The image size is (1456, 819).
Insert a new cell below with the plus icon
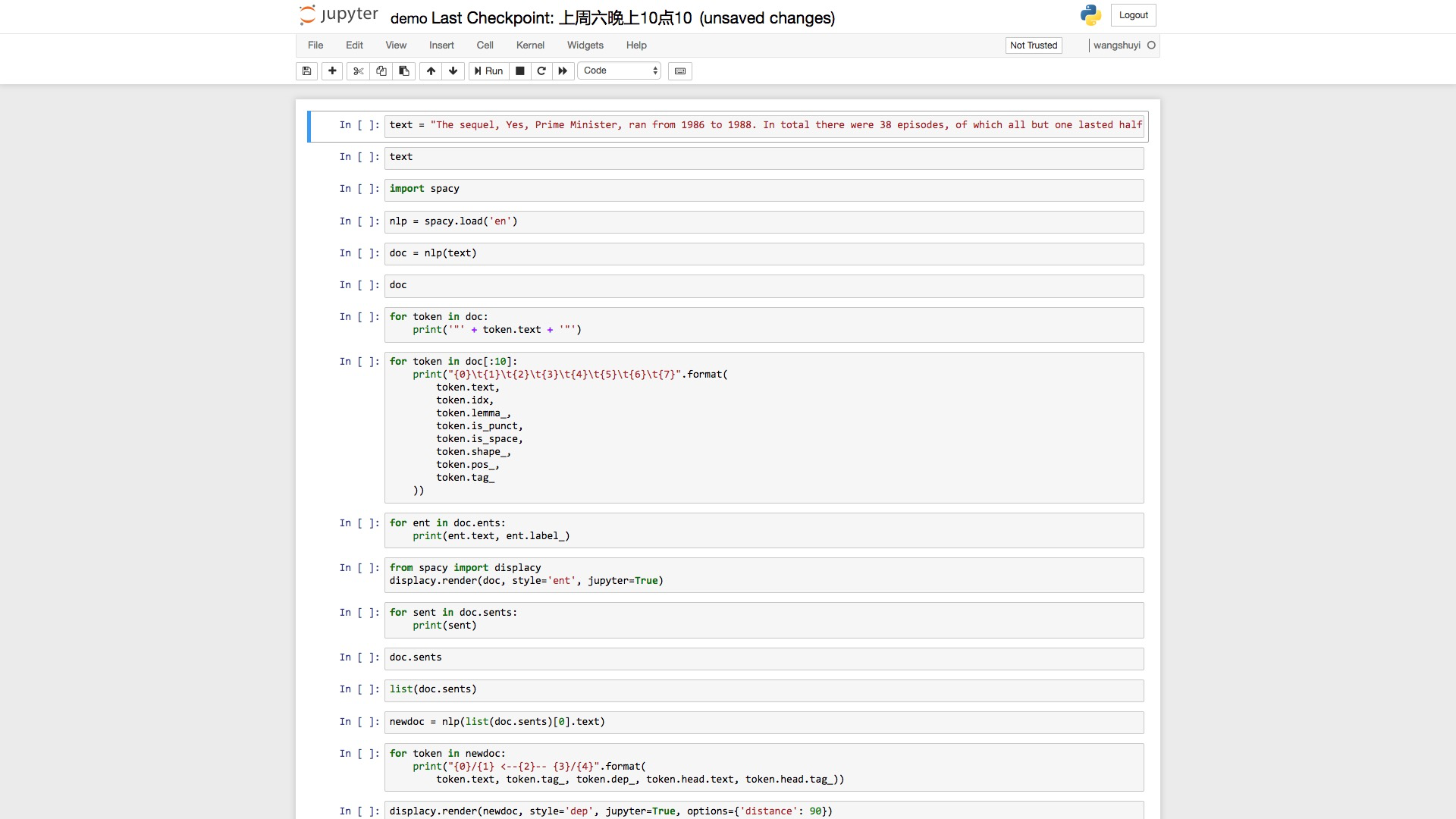point(332,71)
